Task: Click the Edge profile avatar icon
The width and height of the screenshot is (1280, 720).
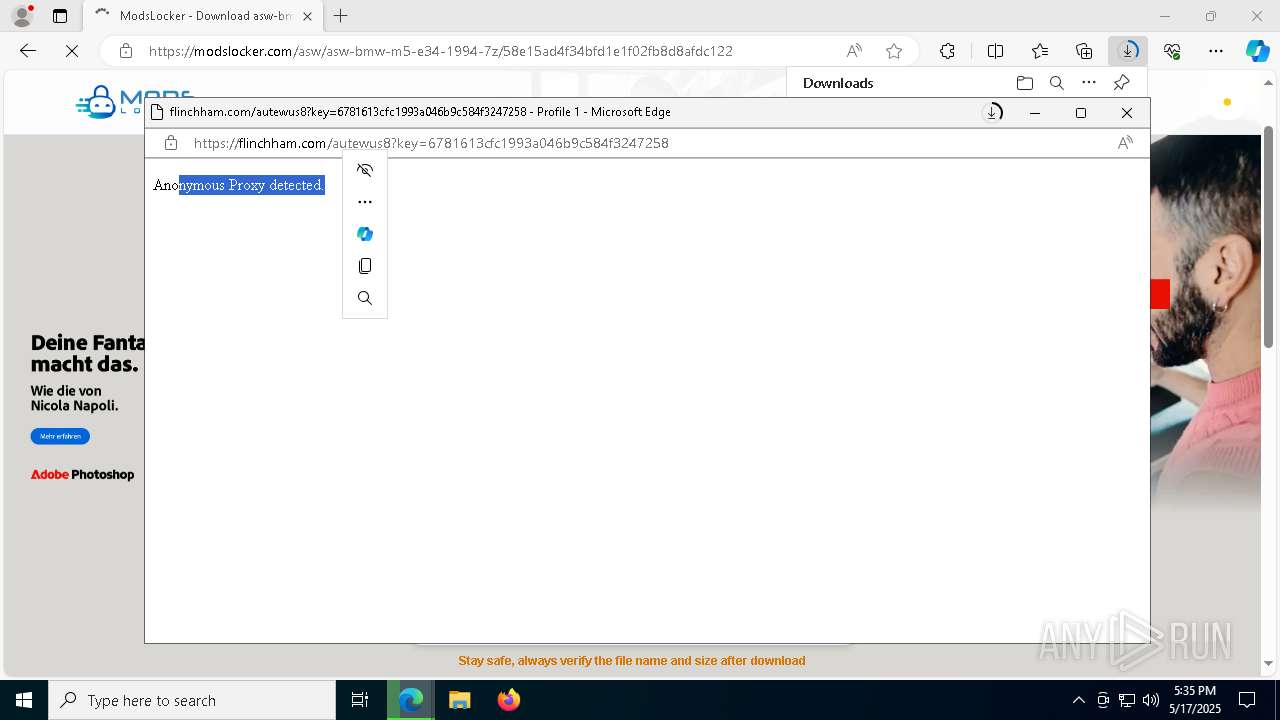Action: [x=22, y=16]
